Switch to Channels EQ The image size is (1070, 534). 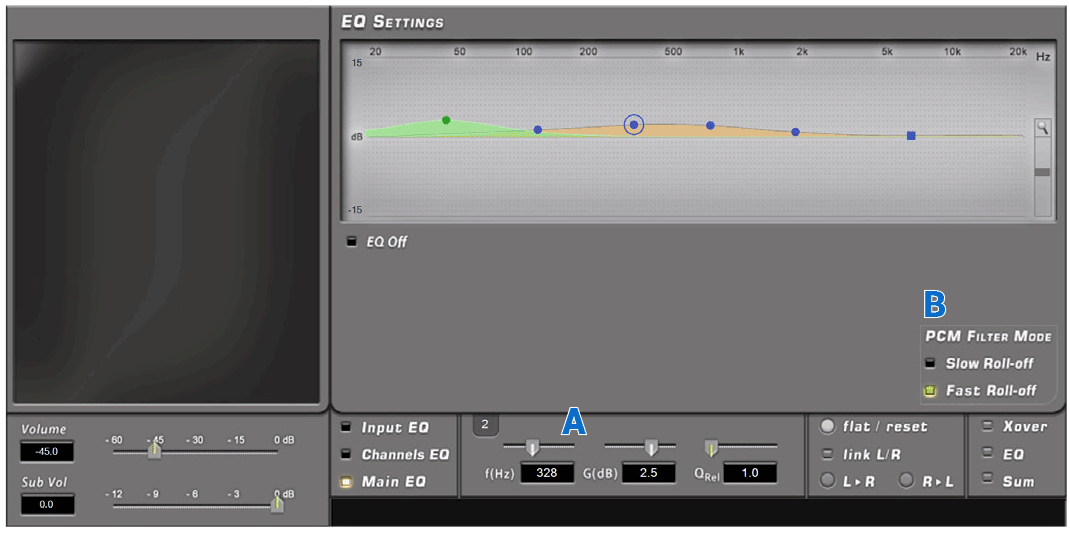pos(347,454)
